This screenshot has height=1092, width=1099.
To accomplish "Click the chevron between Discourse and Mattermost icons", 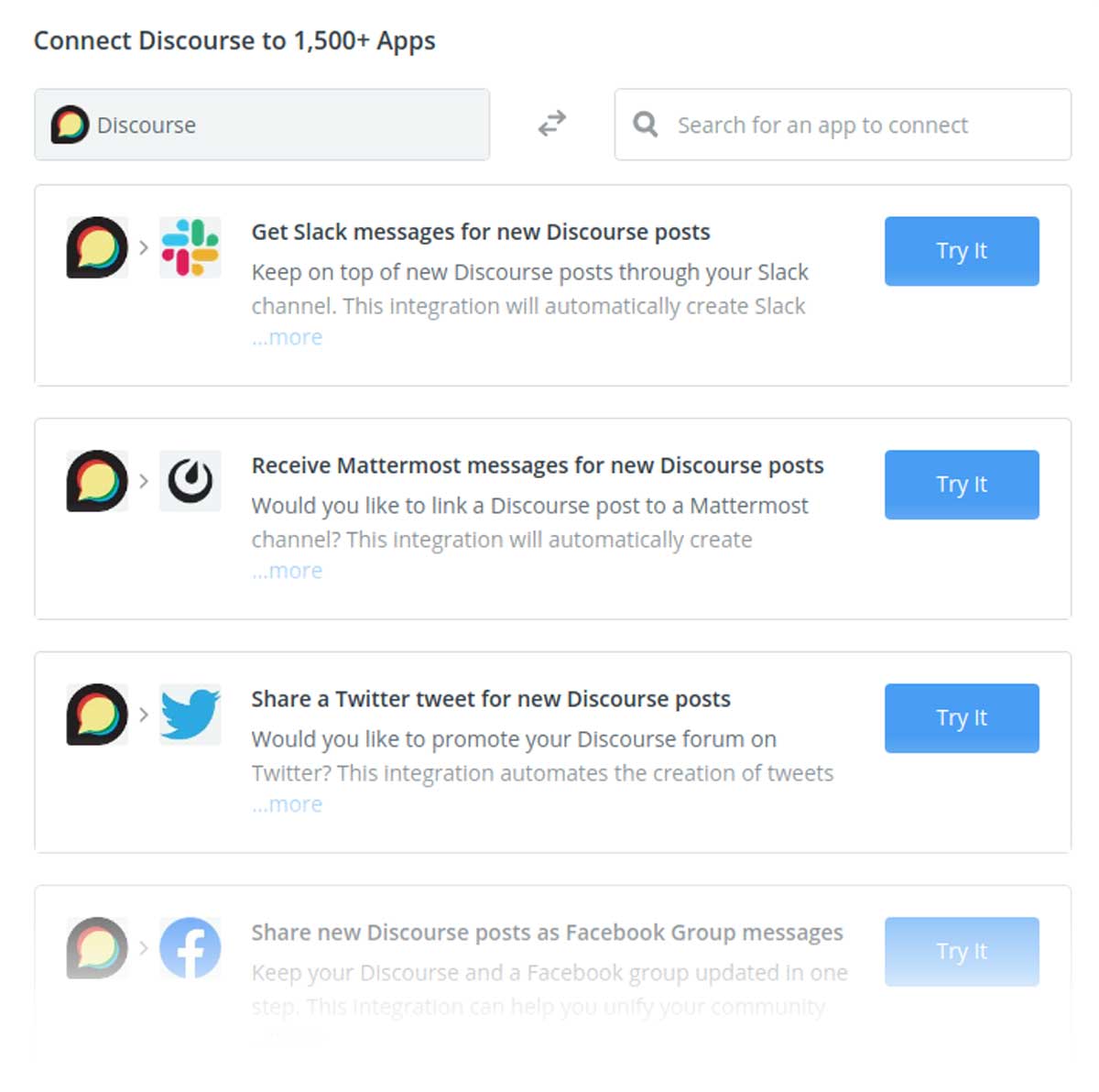I will [143, 481].
